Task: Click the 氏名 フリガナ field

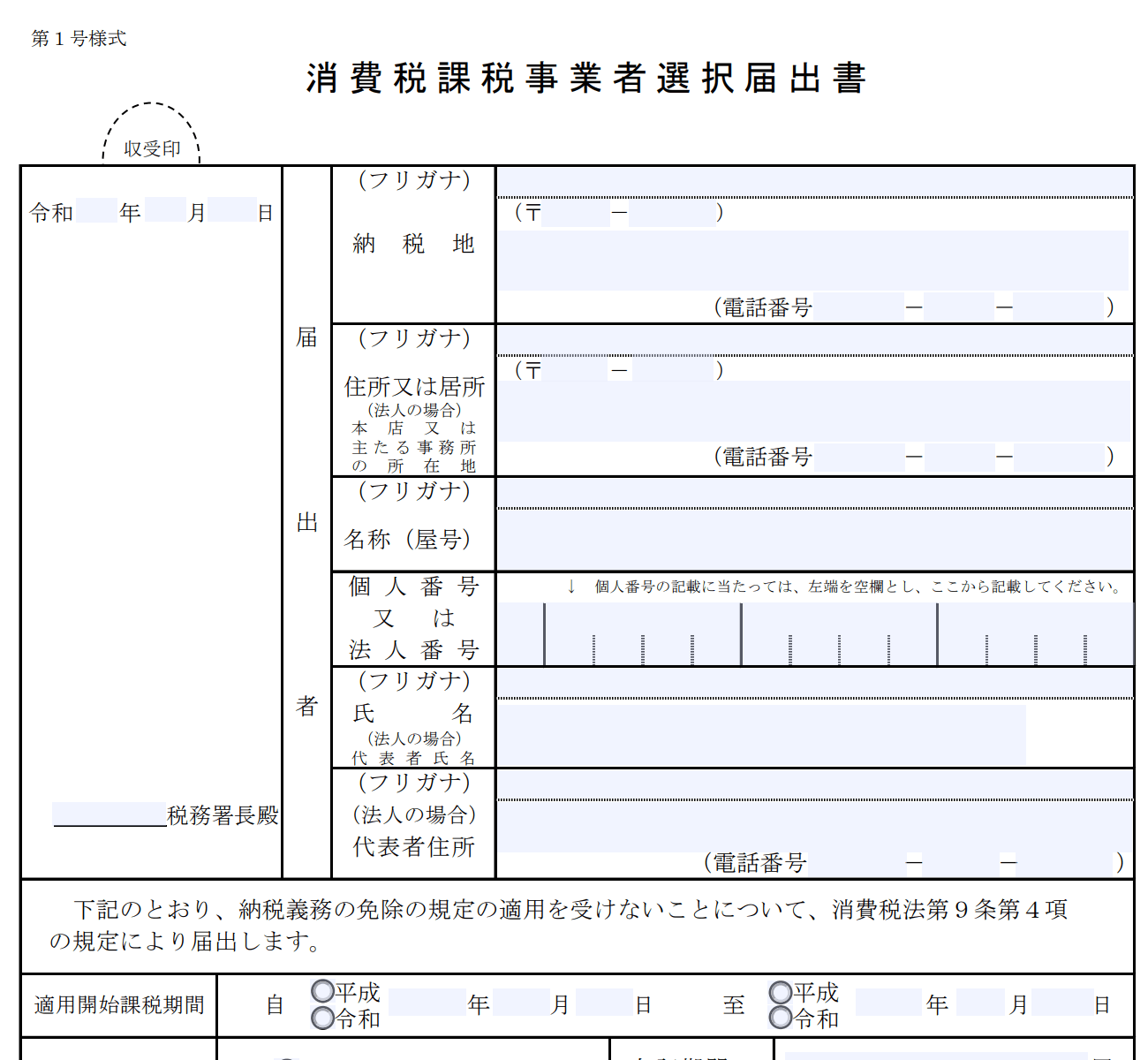Action: pos(814,682)
